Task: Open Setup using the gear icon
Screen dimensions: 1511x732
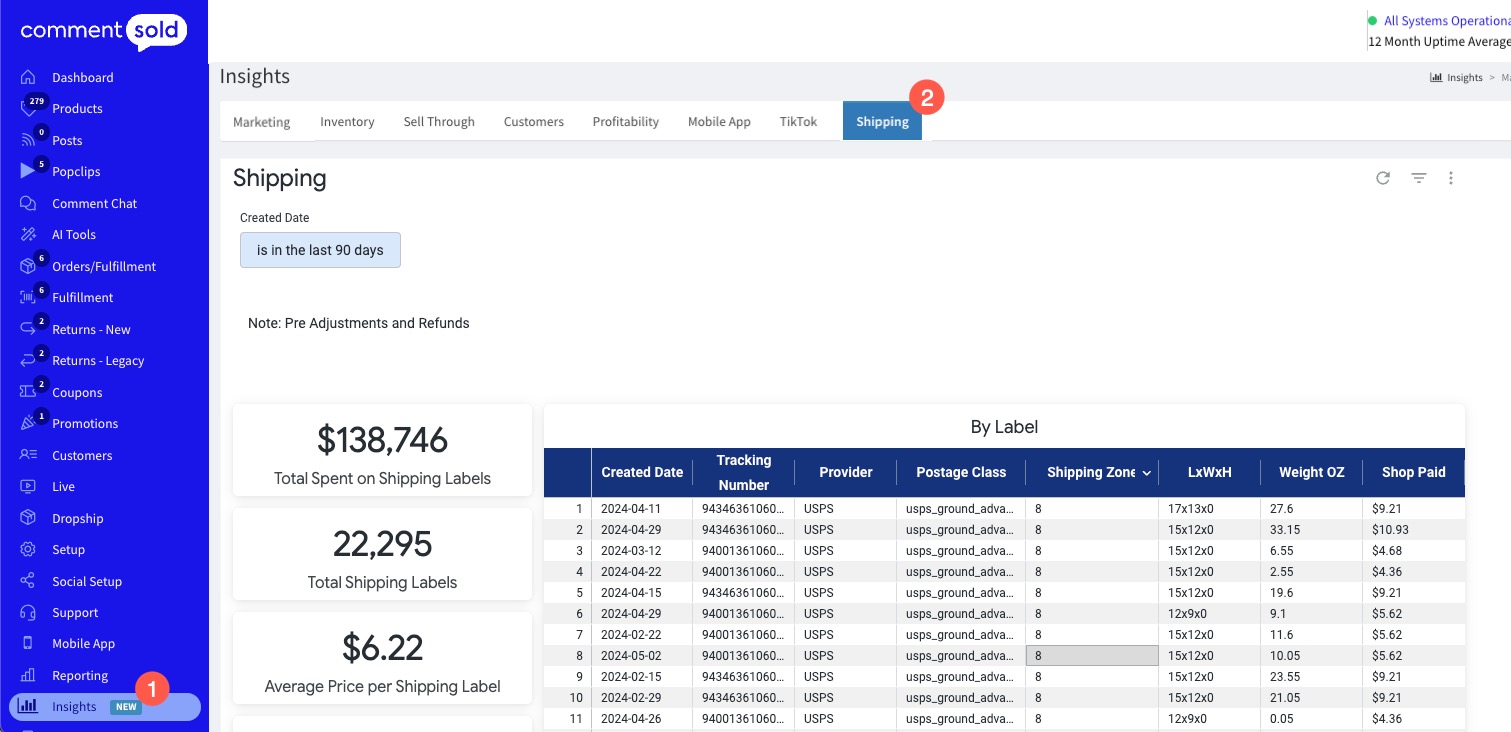Action: (28, 549)
